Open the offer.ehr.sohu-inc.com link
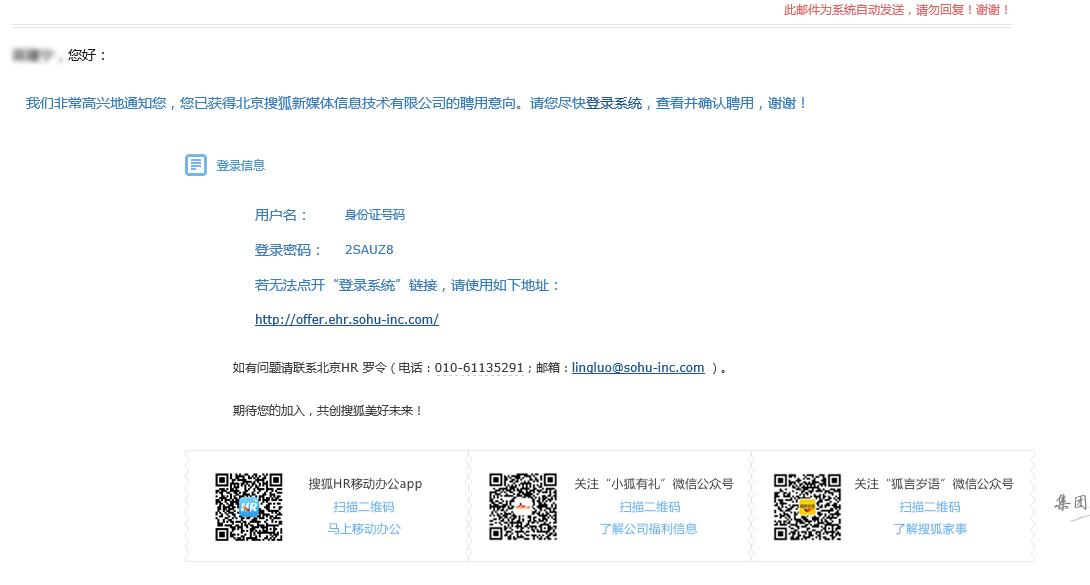The width and height of the screenshot is (1090, 585). point(346,319)
